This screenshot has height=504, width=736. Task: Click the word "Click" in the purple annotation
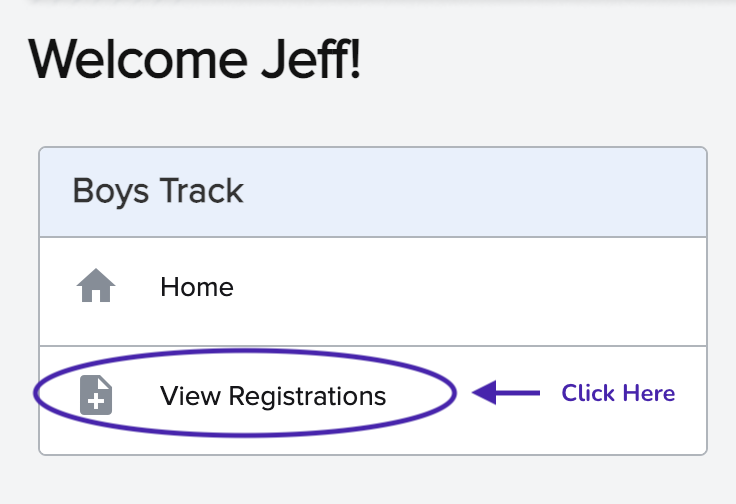588,393
